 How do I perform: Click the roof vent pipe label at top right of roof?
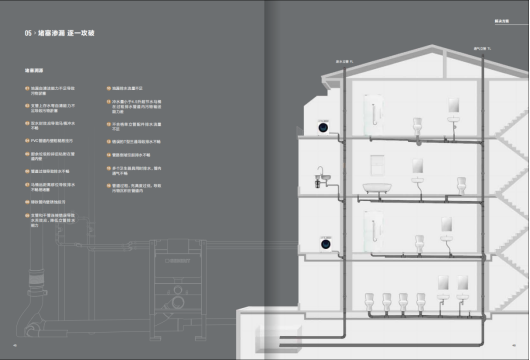pos(482,49)
